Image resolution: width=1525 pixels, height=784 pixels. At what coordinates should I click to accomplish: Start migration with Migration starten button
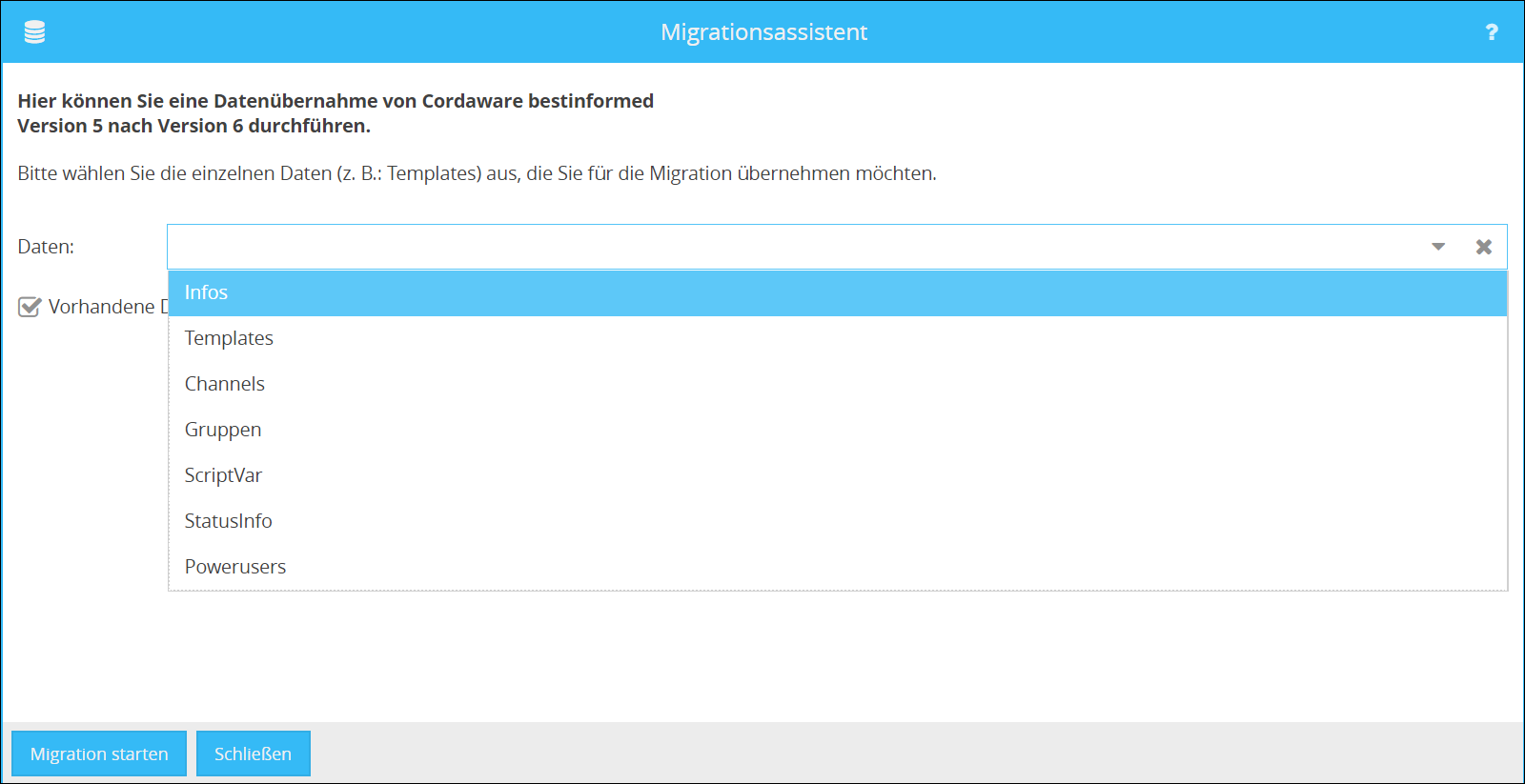pos(99,754)
